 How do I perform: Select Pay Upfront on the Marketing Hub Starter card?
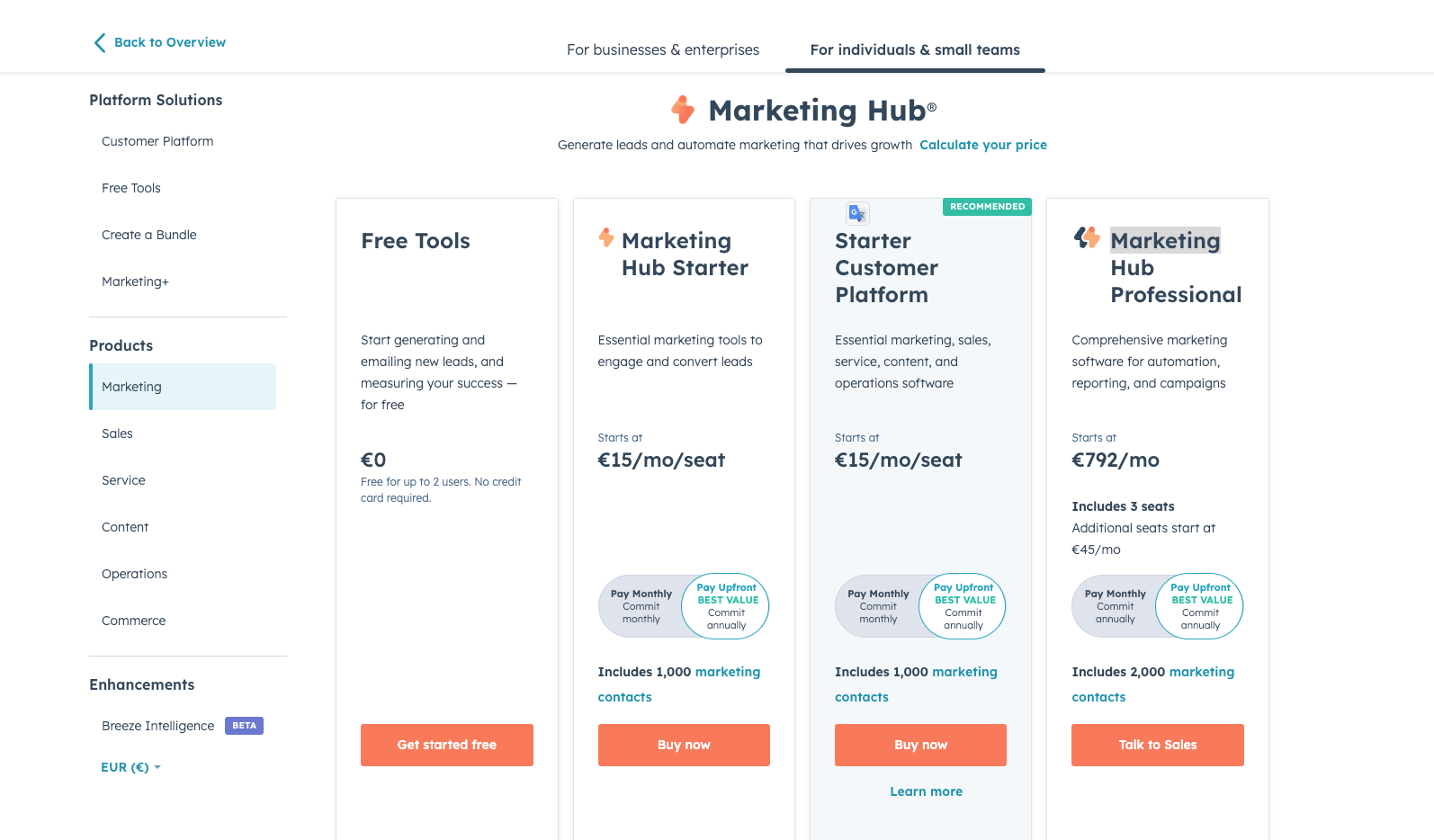point(726,606)
